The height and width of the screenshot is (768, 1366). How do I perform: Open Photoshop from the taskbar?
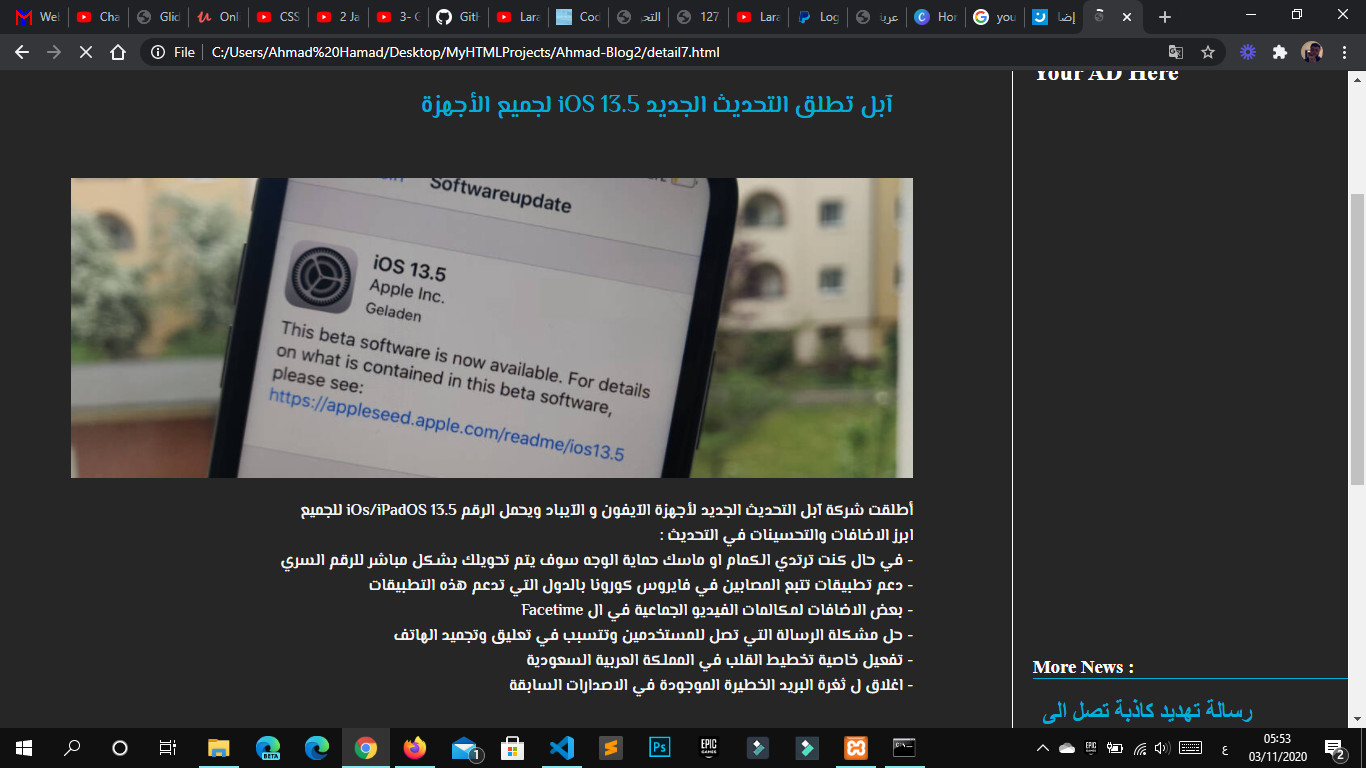click(660, 748)
